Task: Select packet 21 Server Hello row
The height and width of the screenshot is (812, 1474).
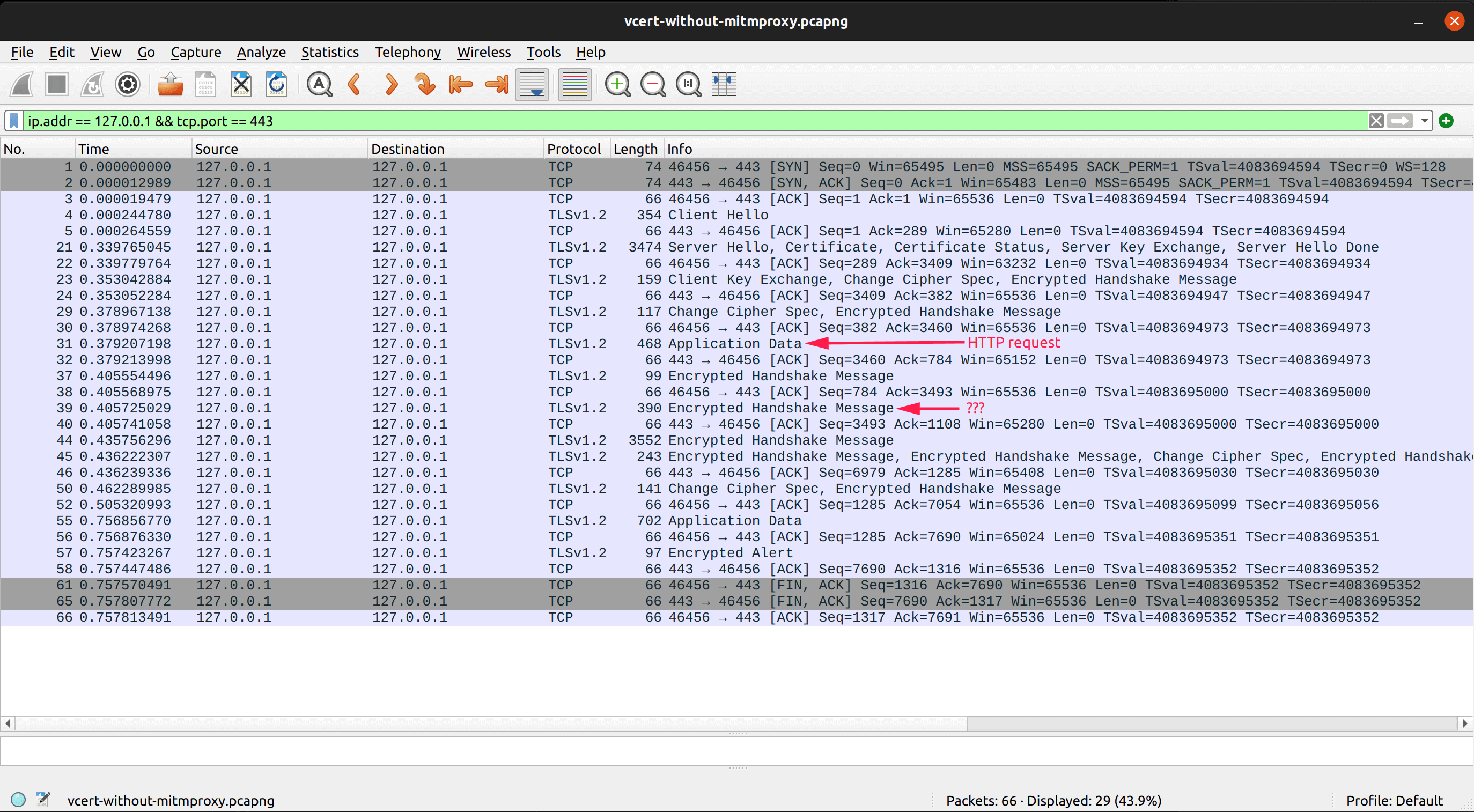Action: point(737,247)
